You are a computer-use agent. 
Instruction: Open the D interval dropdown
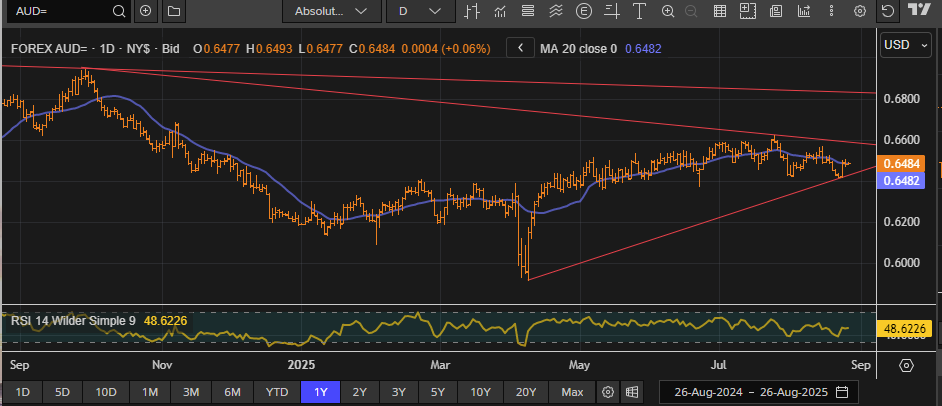coord(420,11)
